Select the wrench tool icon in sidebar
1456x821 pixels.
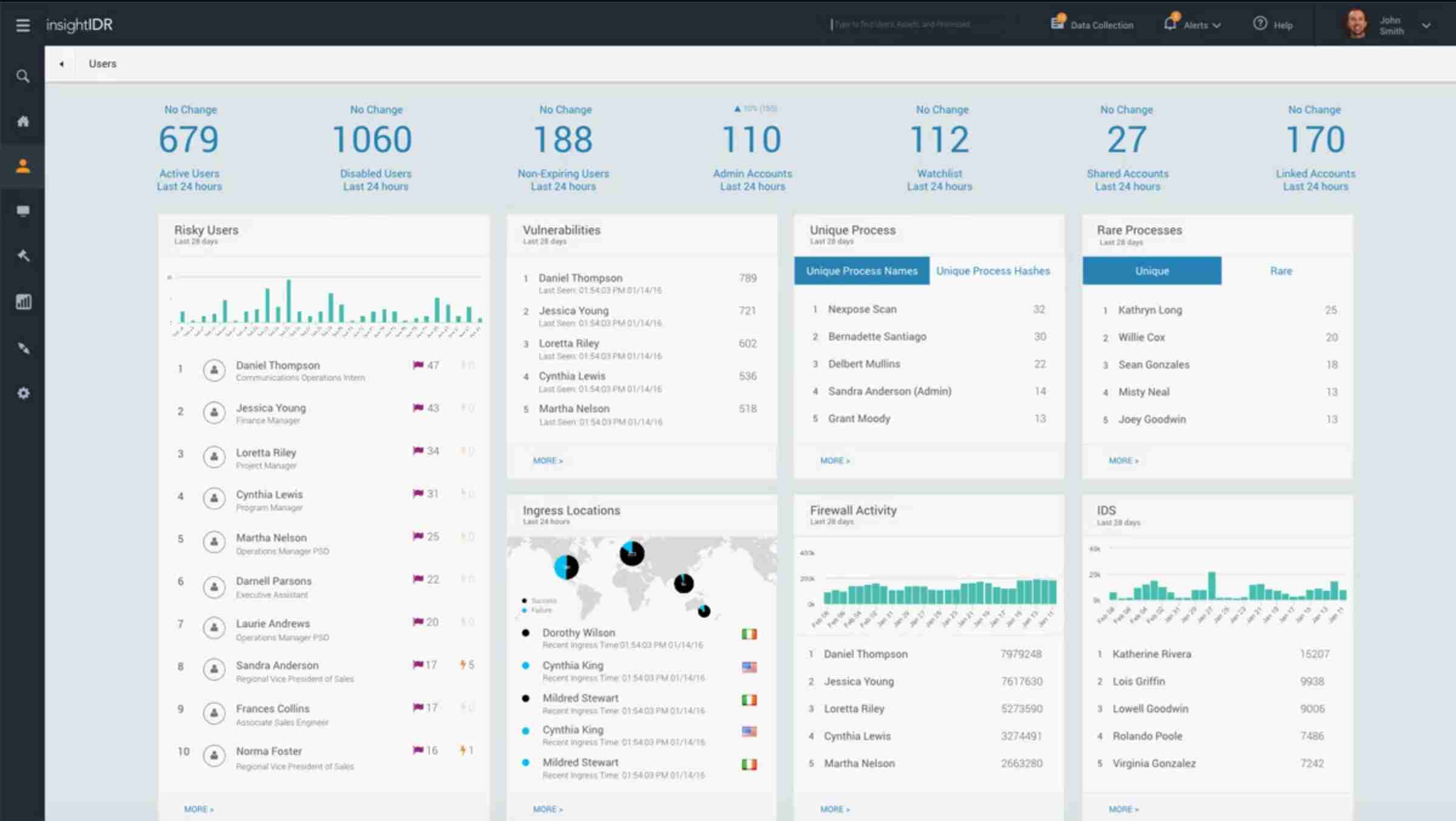(x=23, y=255)
